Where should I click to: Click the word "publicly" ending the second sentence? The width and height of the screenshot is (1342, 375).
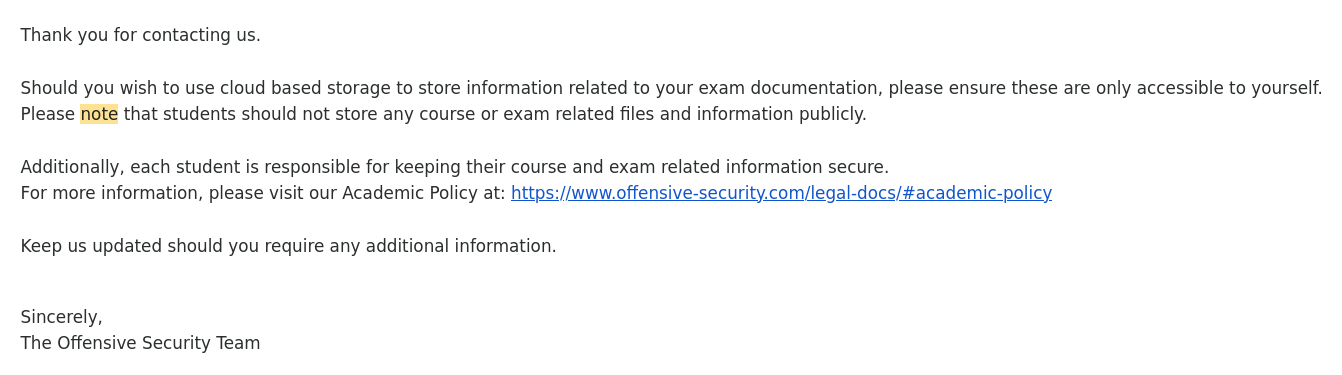click(832, 114)
